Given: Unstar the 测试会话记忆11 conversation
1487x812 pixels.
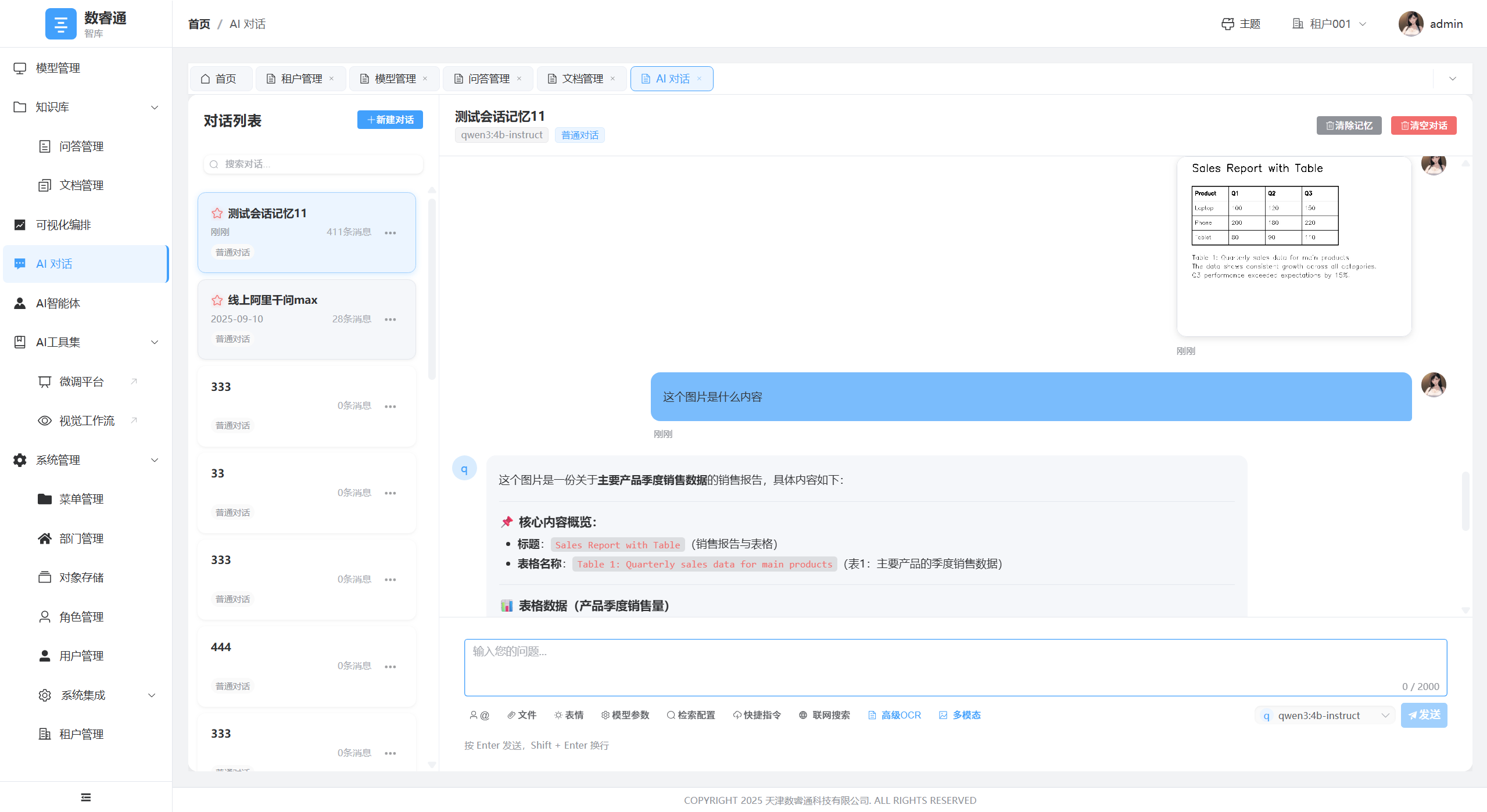Looking at the screenshot, I should pos(217,213).
